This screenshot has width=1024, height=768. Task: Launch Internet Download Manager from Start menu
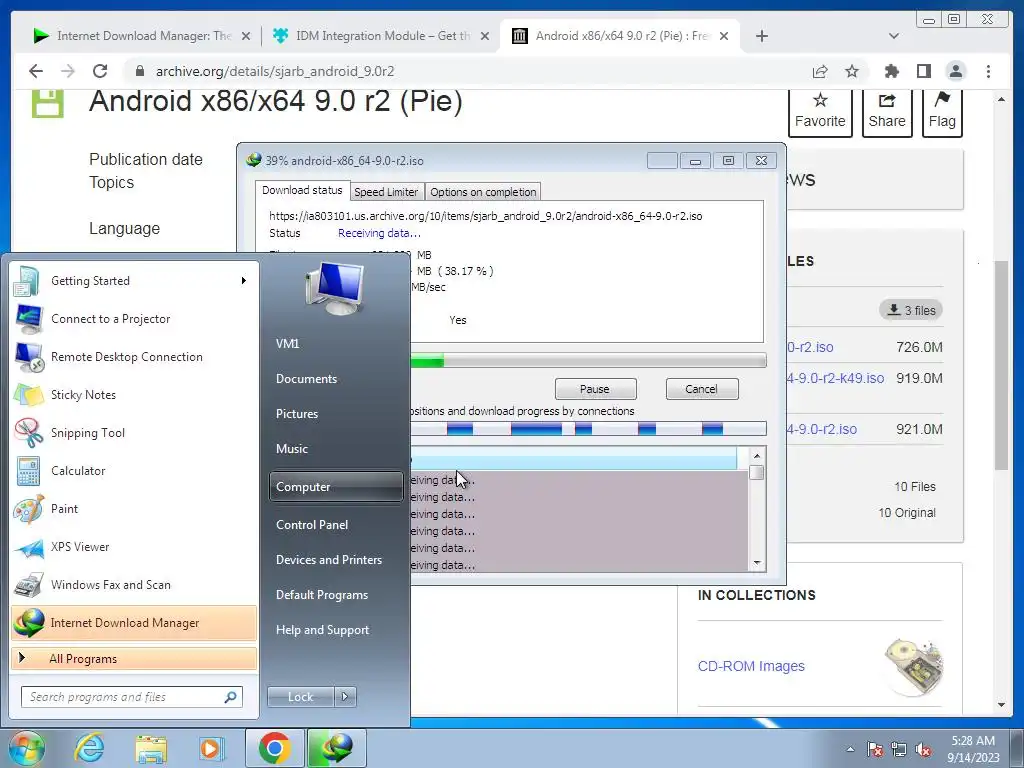133,622
